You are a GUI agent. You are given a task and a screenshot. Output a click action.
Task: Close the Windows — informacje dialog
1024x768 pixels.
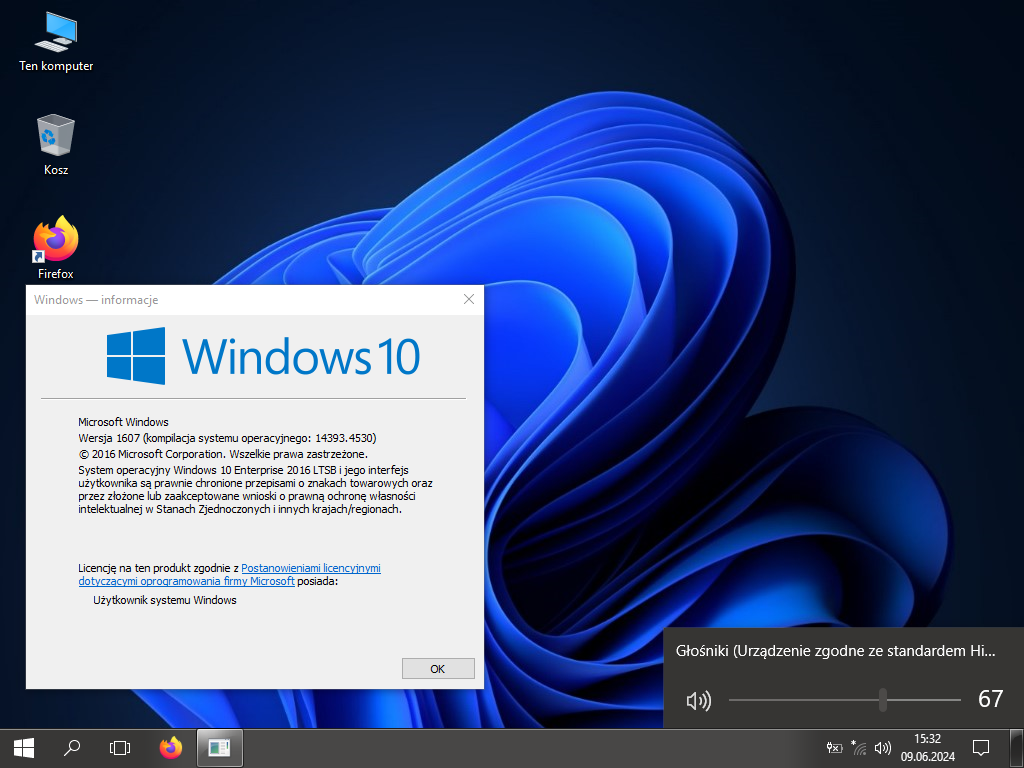pos(469,299)
